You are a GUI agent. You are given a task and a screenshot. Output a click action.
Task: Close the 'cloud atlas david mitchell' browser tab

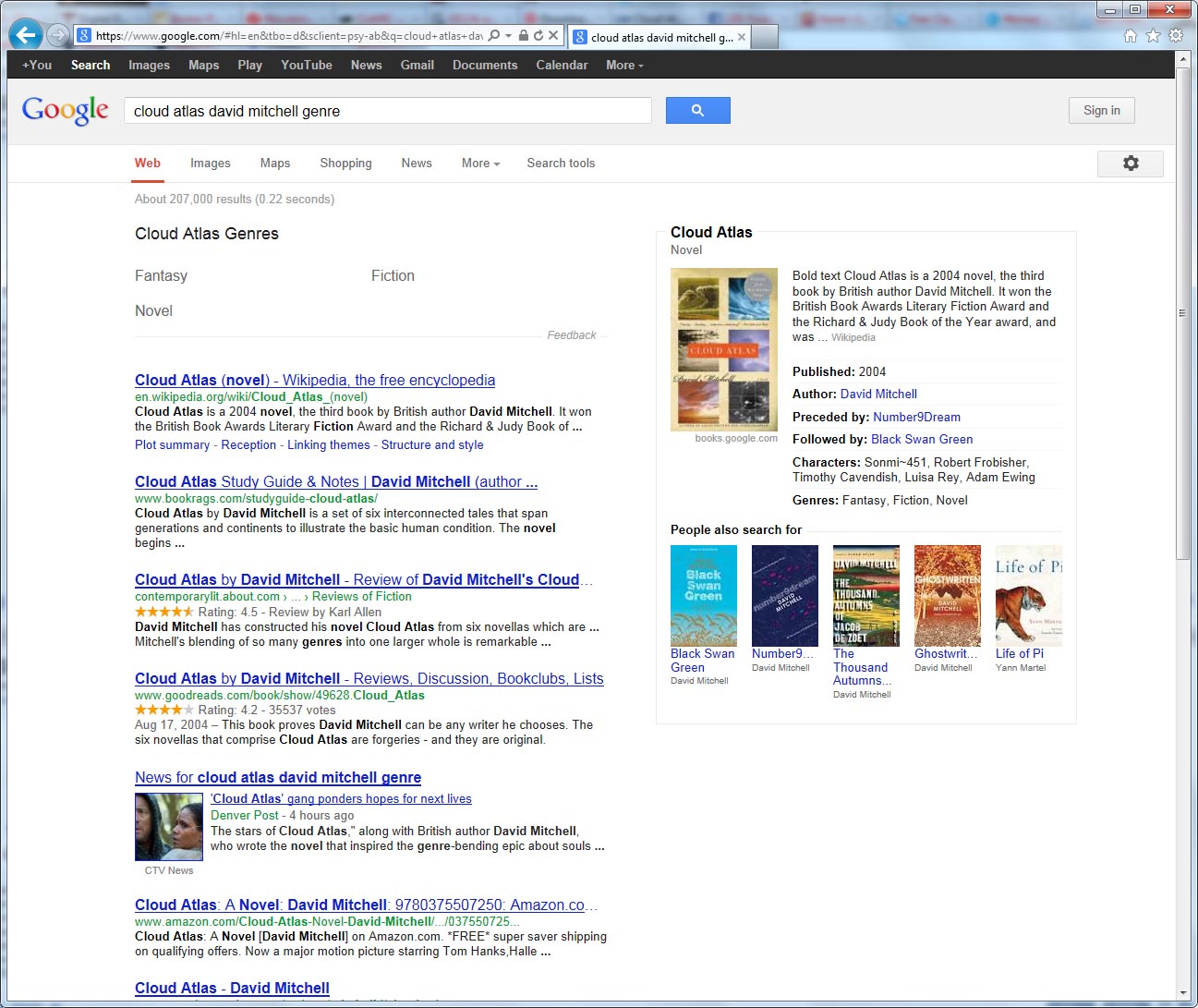[x=742, y=37]
